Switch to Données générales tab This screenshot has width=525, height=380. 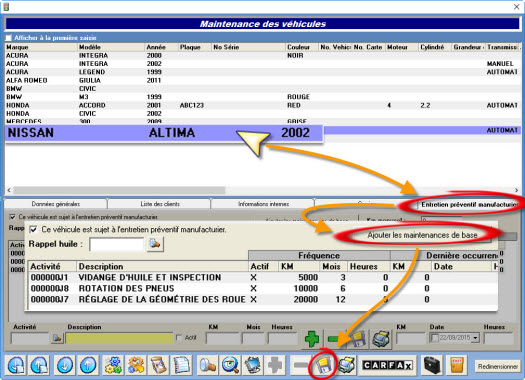tap(56, 204)
